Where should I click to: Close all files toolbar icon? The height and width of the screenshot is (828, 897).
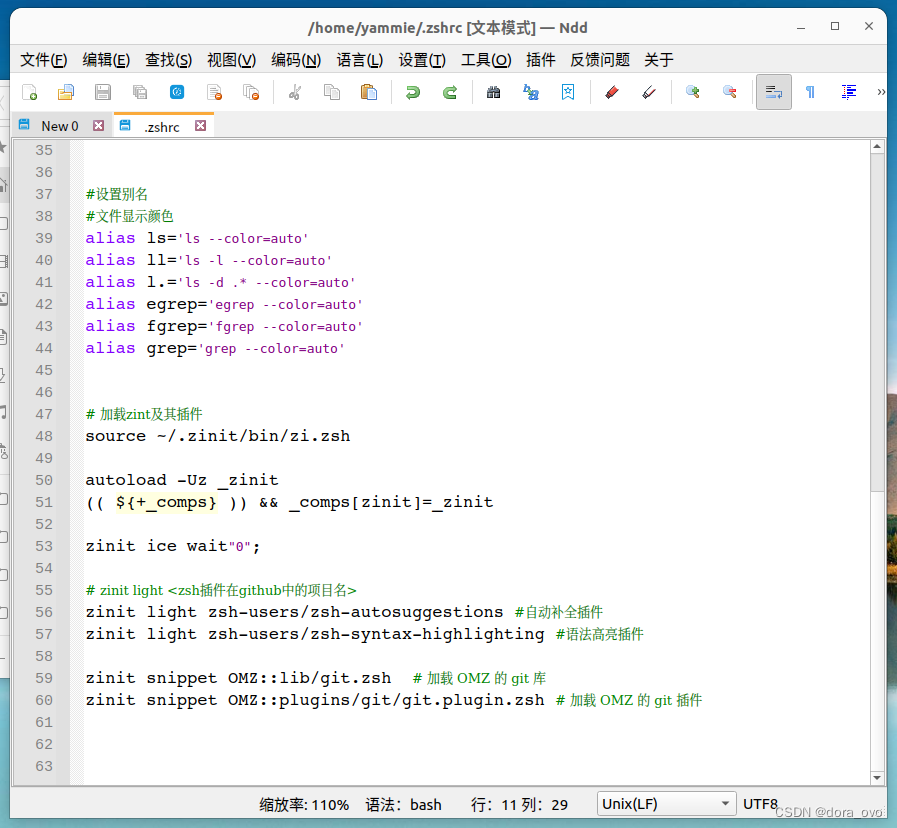pyautogui.click(x=251, y=92)
